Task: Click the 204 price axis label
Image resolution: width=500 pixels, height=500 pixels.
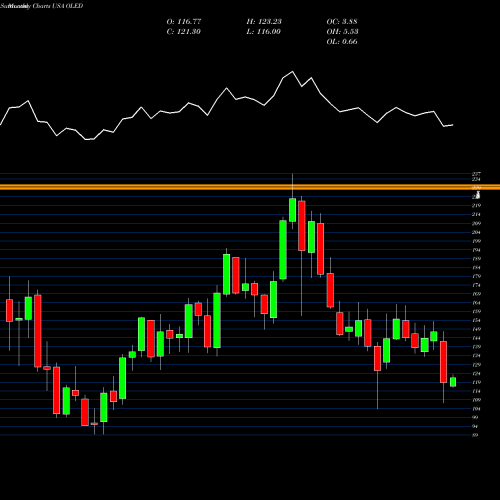Action: (x=476, y=232)
